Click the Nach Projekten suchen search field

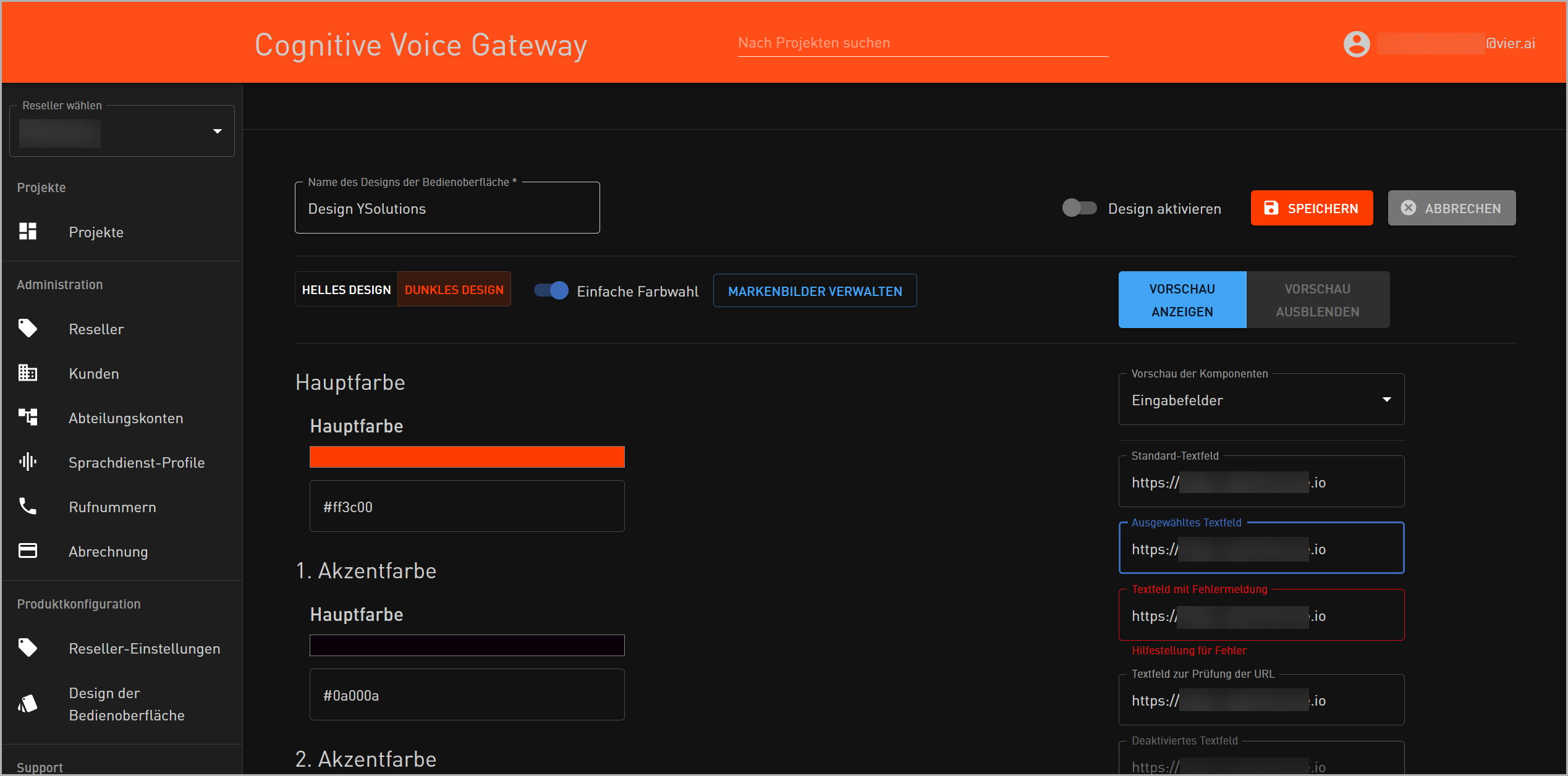923,43
